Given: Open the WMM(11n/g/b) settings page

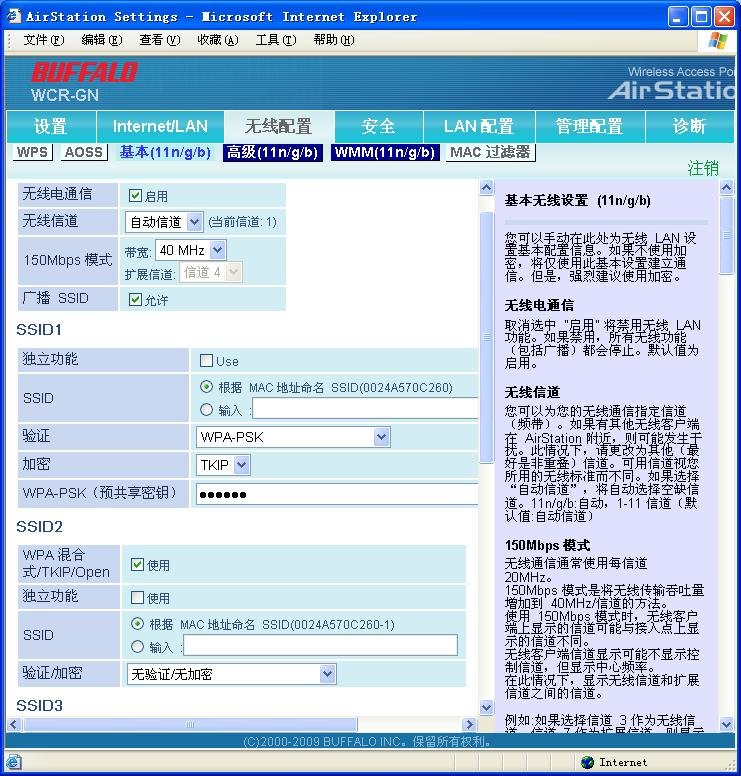Looking at the screenshot, I should coord(385,153).
